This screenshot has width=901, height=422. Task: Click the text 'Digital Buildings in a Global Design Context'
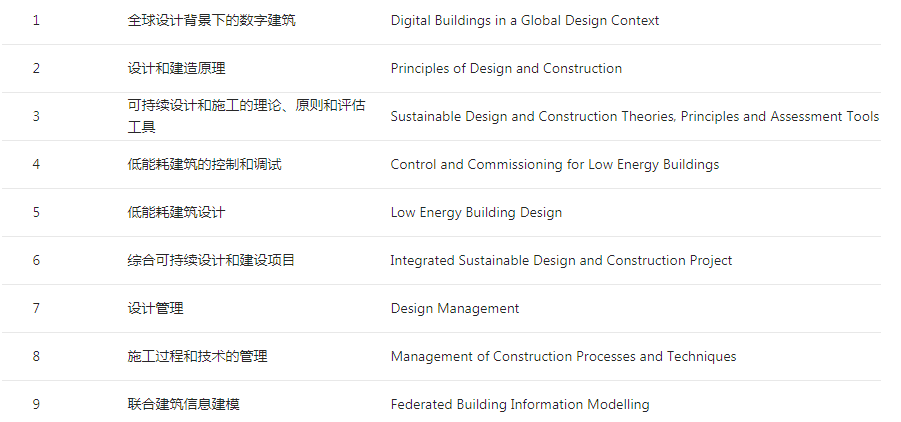pyautogui.click(x=524, y=21)
